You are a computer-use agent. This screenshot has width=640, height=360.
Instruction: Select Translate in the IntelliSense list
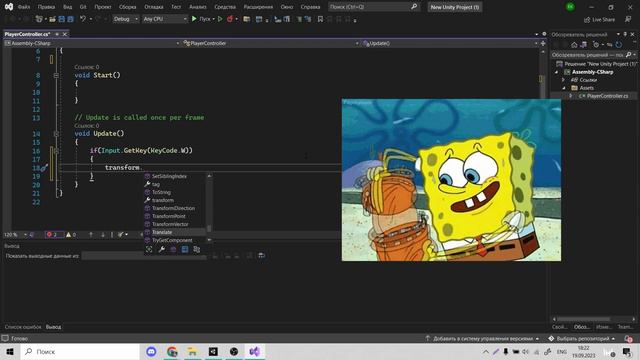[175, 232]
